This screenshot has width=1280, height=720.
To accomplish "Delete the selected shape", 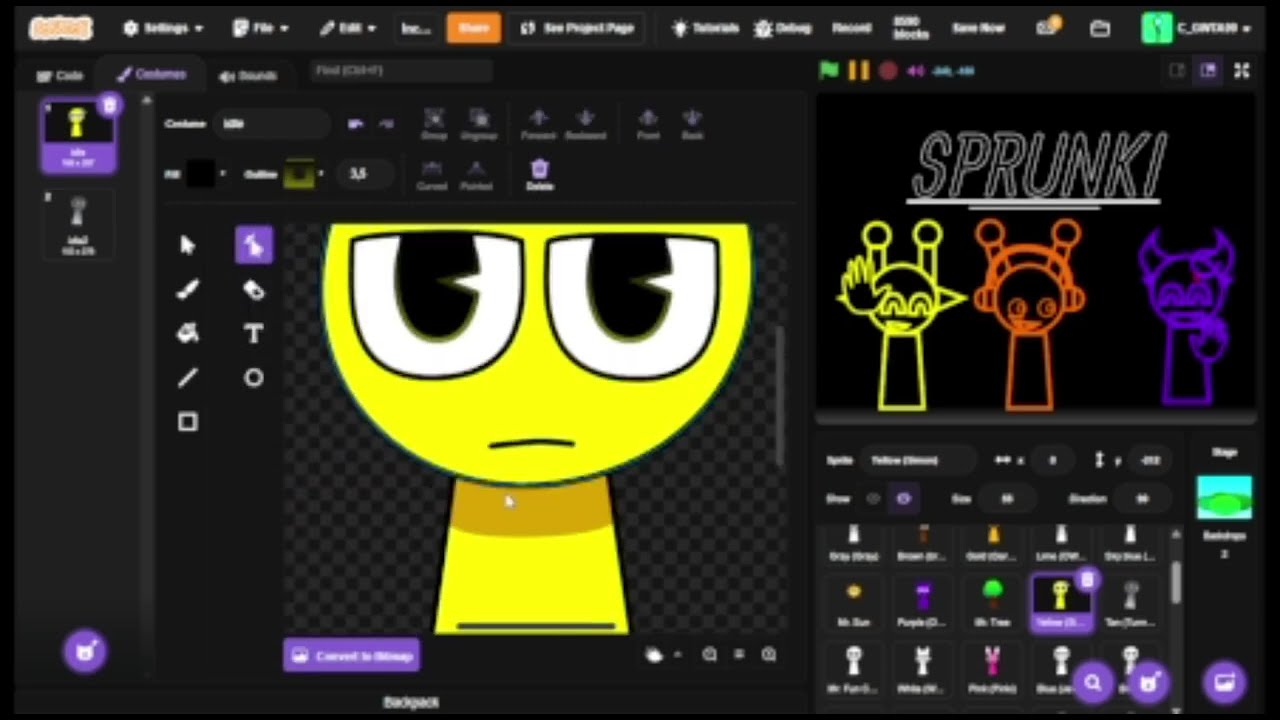I will [x=540, y=174].
